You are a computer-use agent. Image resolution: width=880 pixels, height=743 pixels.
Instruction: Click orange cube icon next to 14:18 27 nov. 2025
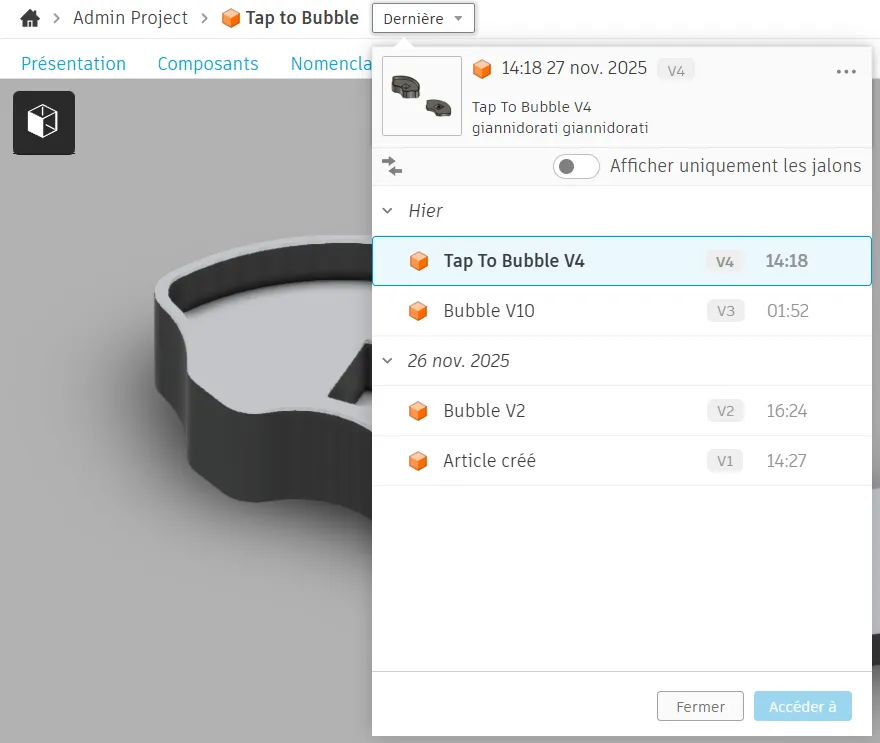pyautogui.click(x=482, y=69)
